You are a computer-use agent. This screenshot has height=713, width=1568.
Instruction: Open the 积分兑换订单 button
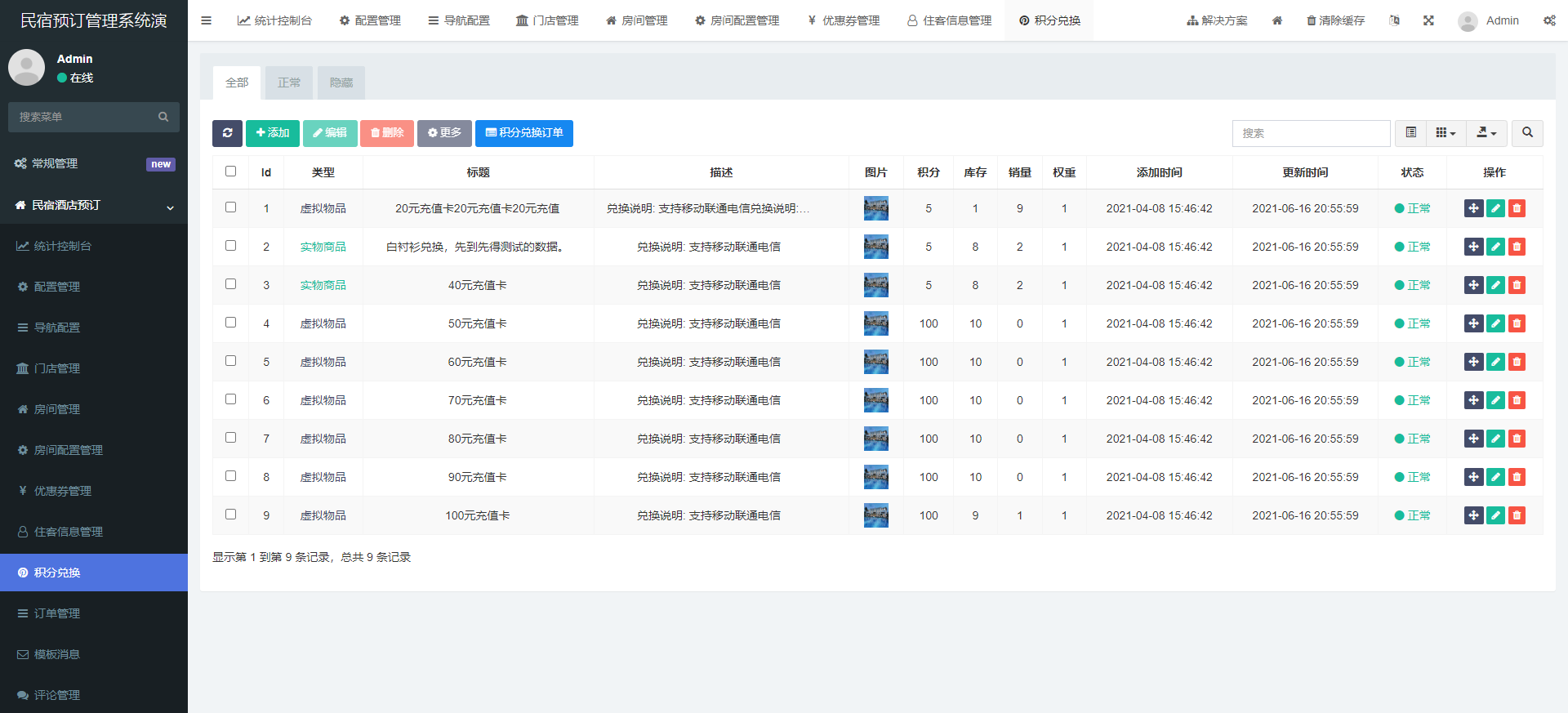click(524, 133)
